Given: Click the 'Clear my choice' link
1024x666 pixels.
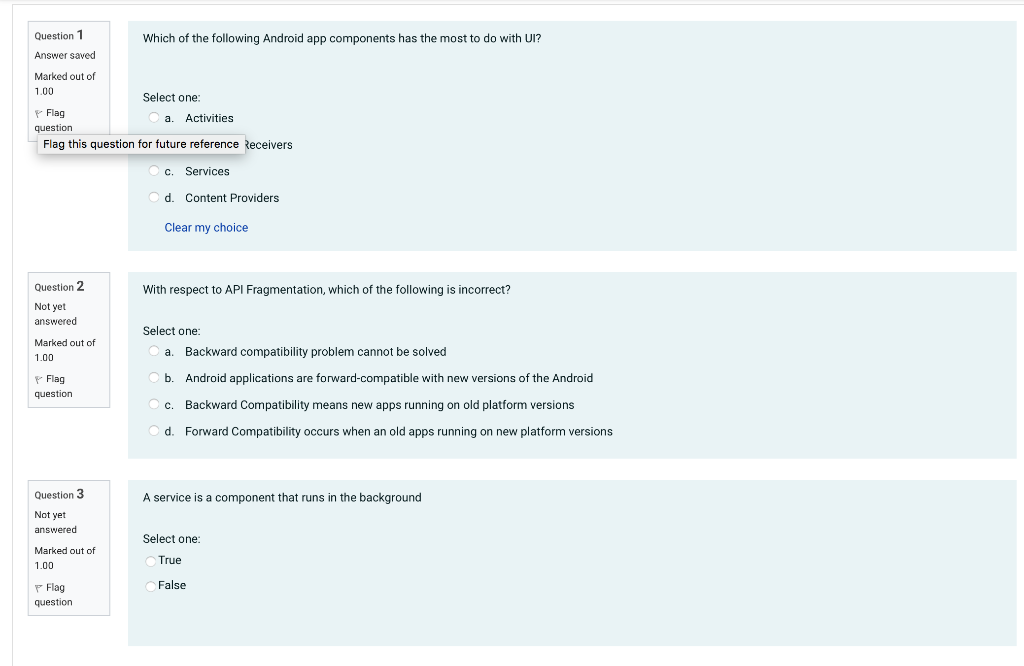Looking at the screenshot, I should tap(206, 227).
